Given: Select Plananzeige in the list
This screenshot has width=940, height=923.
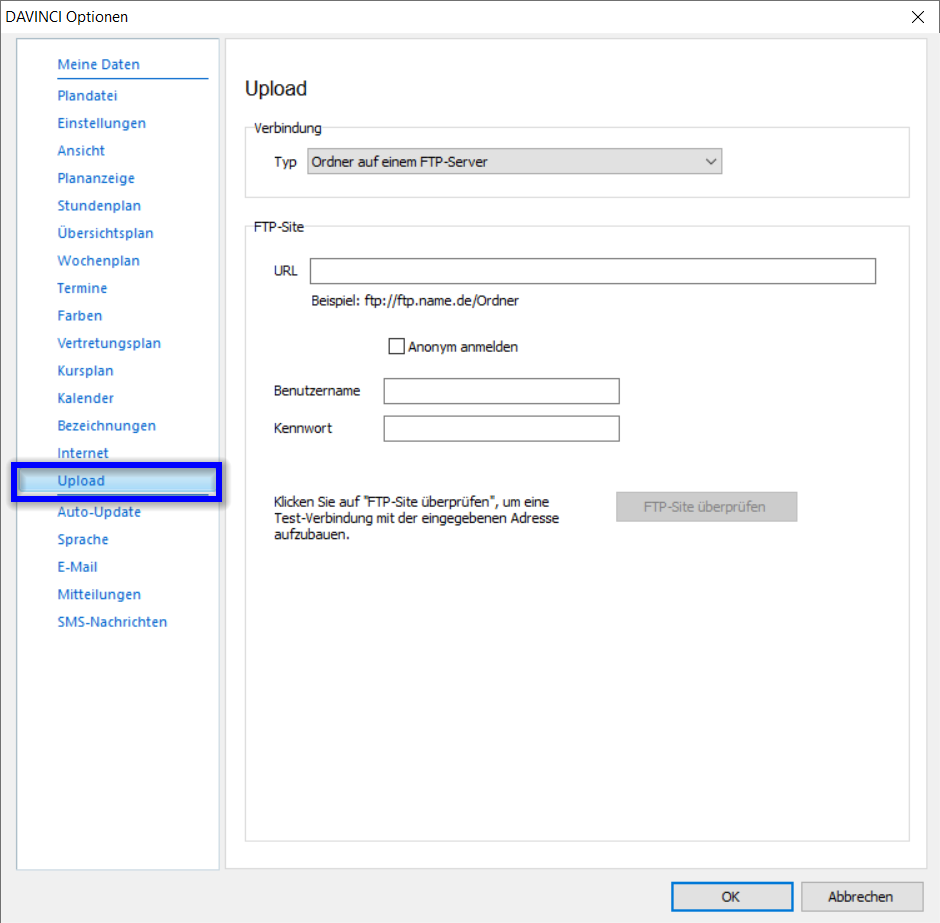Looking at the screenshot, I should click(x=96, y=178).
